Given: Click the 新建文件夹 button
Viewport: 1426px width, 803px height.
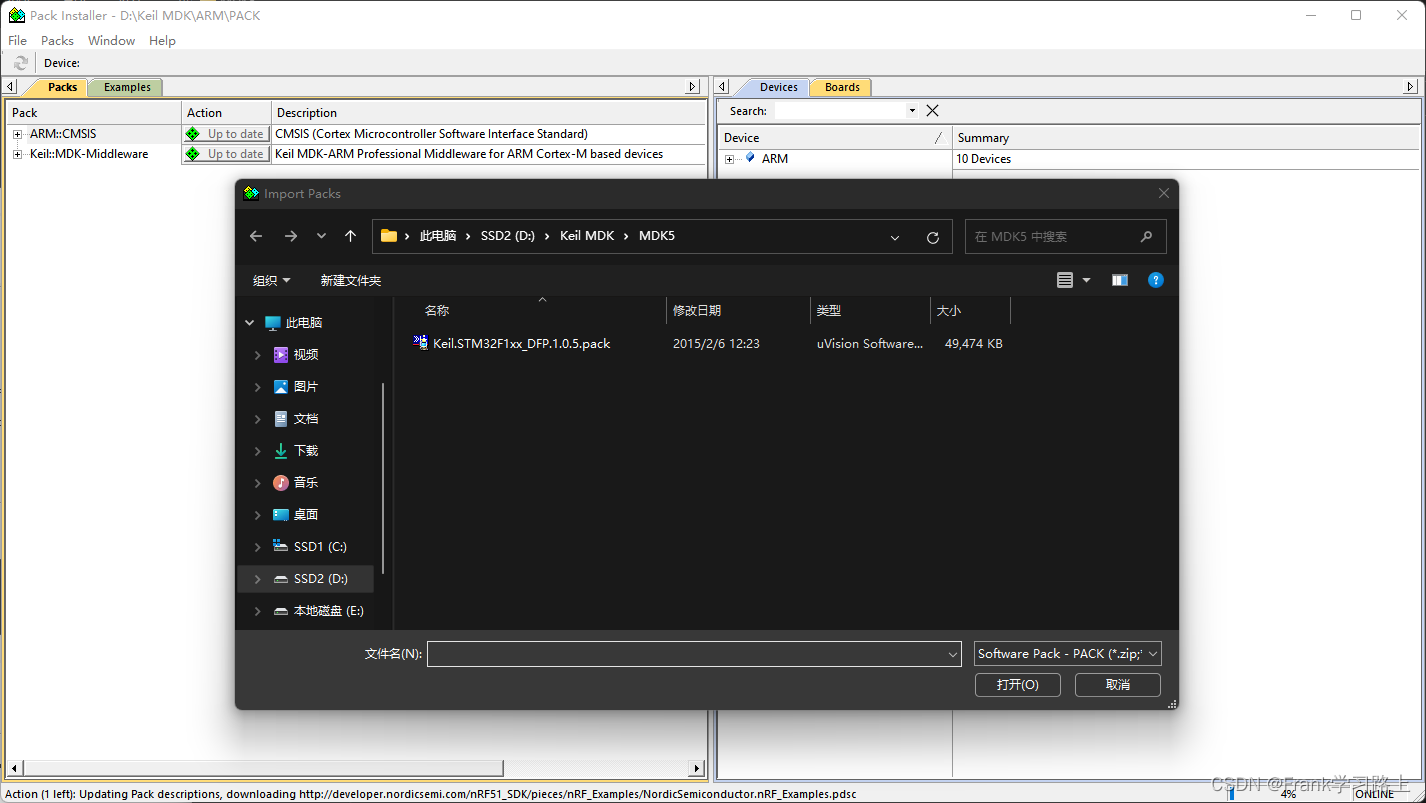Looking at the screenshot, I should tap(350, 281).
